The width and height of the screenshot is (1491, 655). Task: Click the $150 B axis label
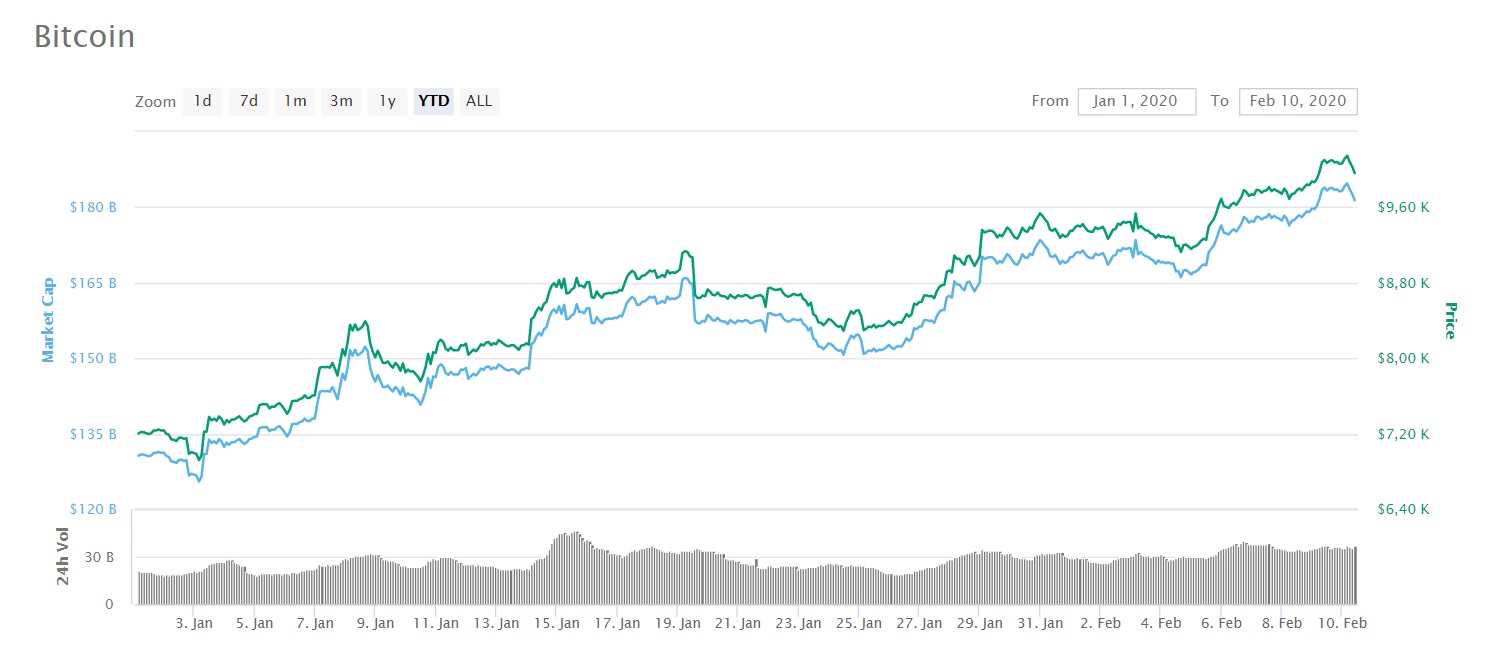click(x=93, y=359)
